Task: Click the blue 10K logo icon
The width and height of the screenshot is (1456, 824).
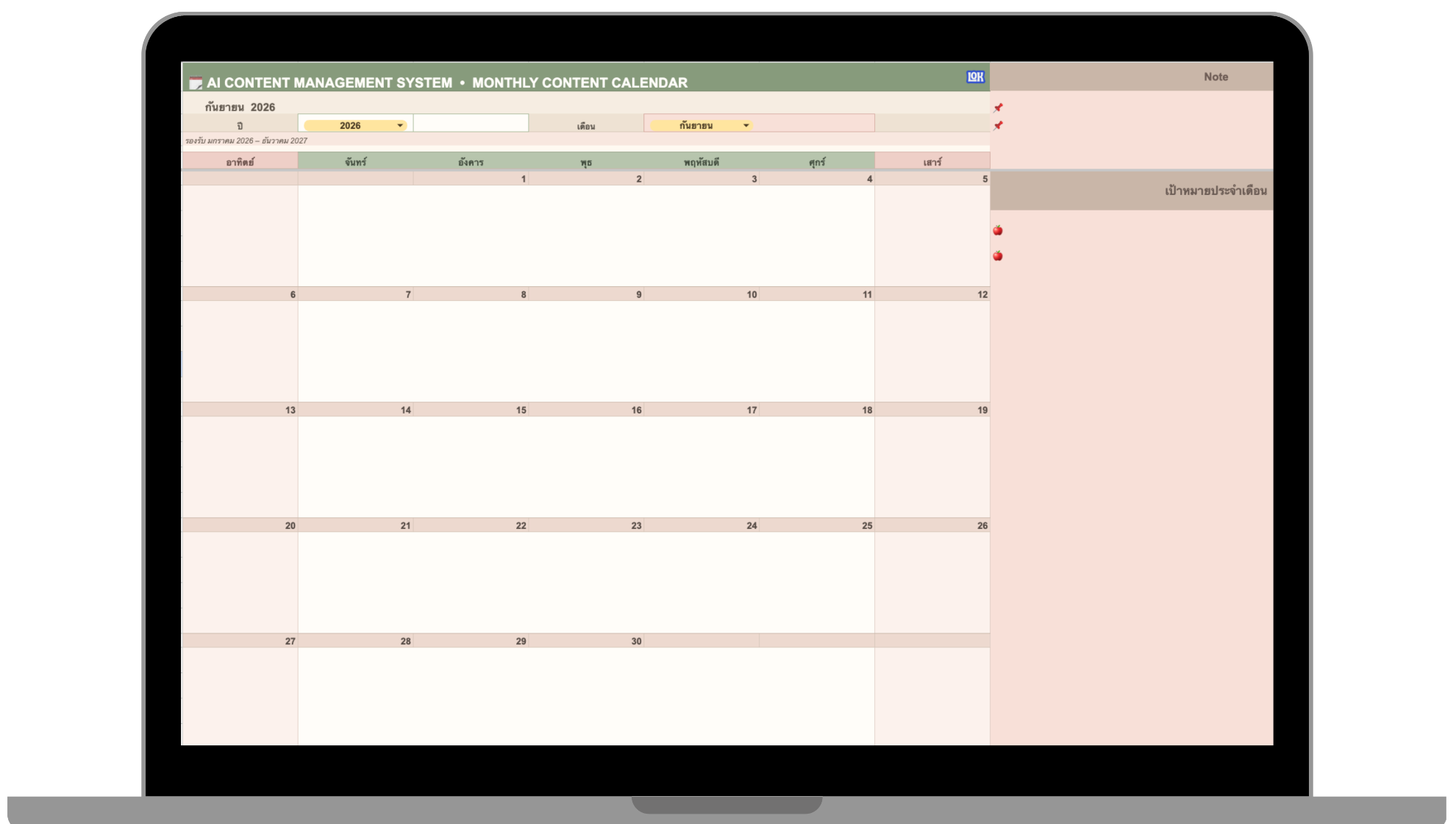Action: tap(975, 77)
